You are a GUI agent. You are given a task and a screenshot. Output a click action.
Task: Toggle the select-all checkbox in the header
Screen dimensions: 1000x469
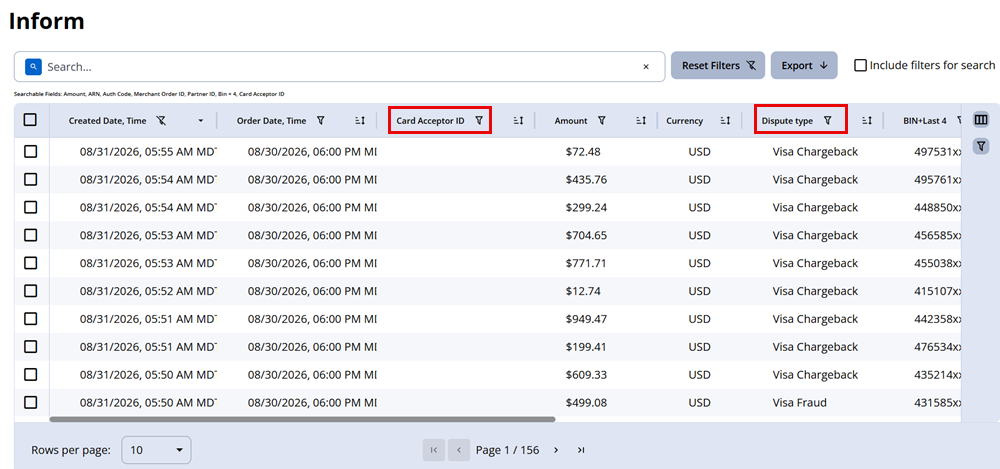(30, 120)
